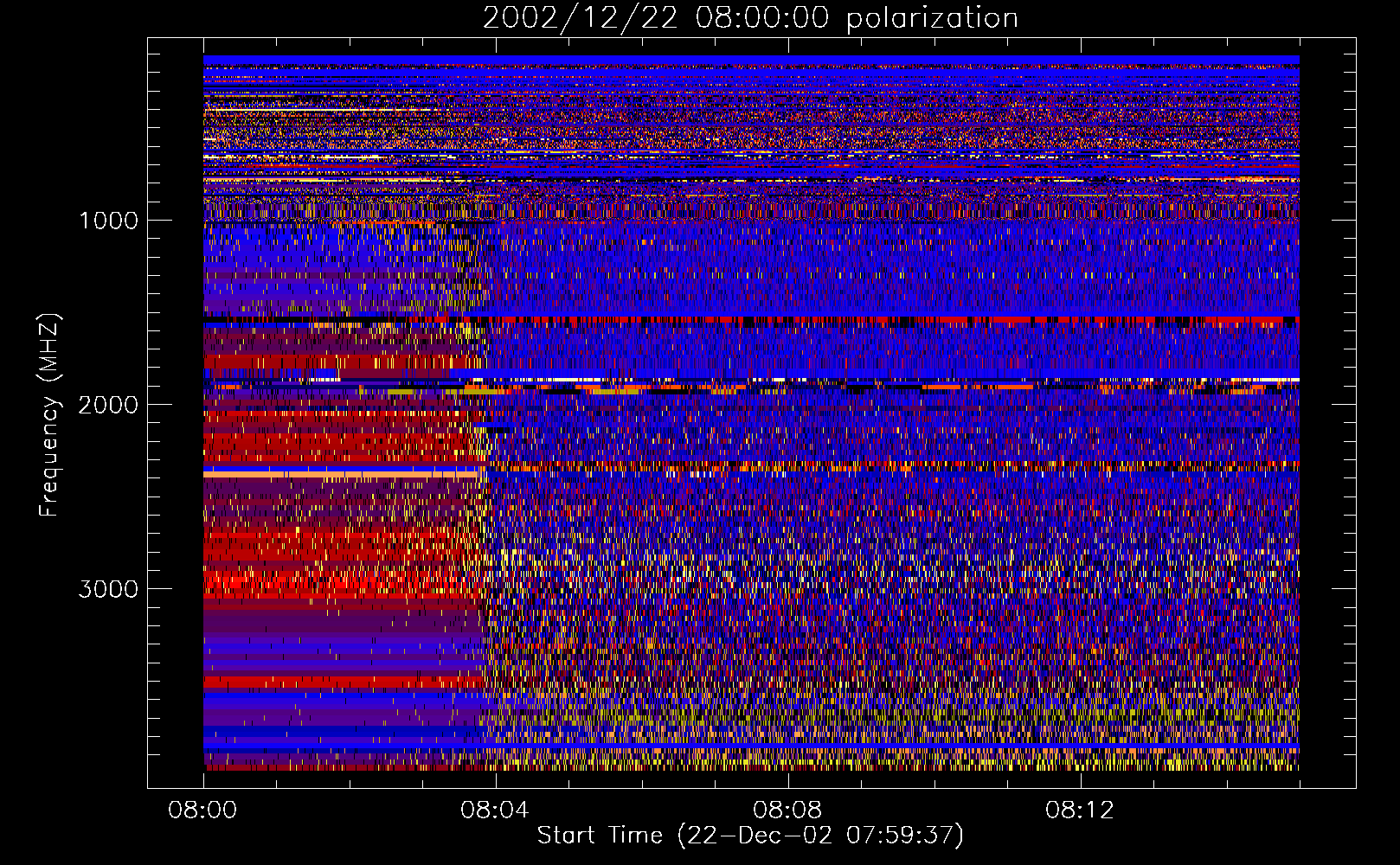Click the plot title '2002/12/22 08:00:00 polarization'
Image resolution: width=1400 pixels, height=865 pixels.
click(x=750, y=18)
